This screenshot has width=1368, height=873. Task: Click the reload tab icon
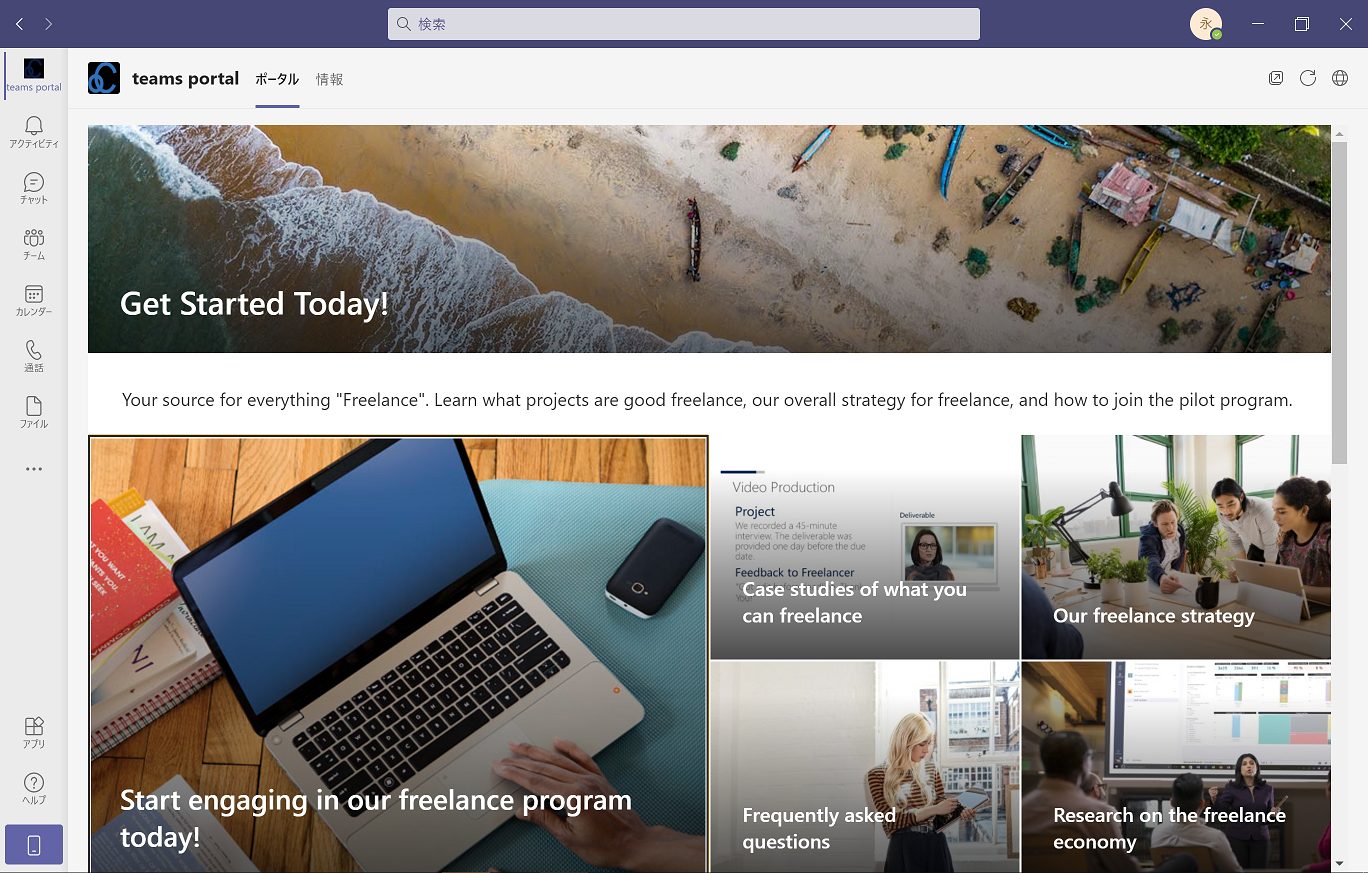click(1308, 78)
